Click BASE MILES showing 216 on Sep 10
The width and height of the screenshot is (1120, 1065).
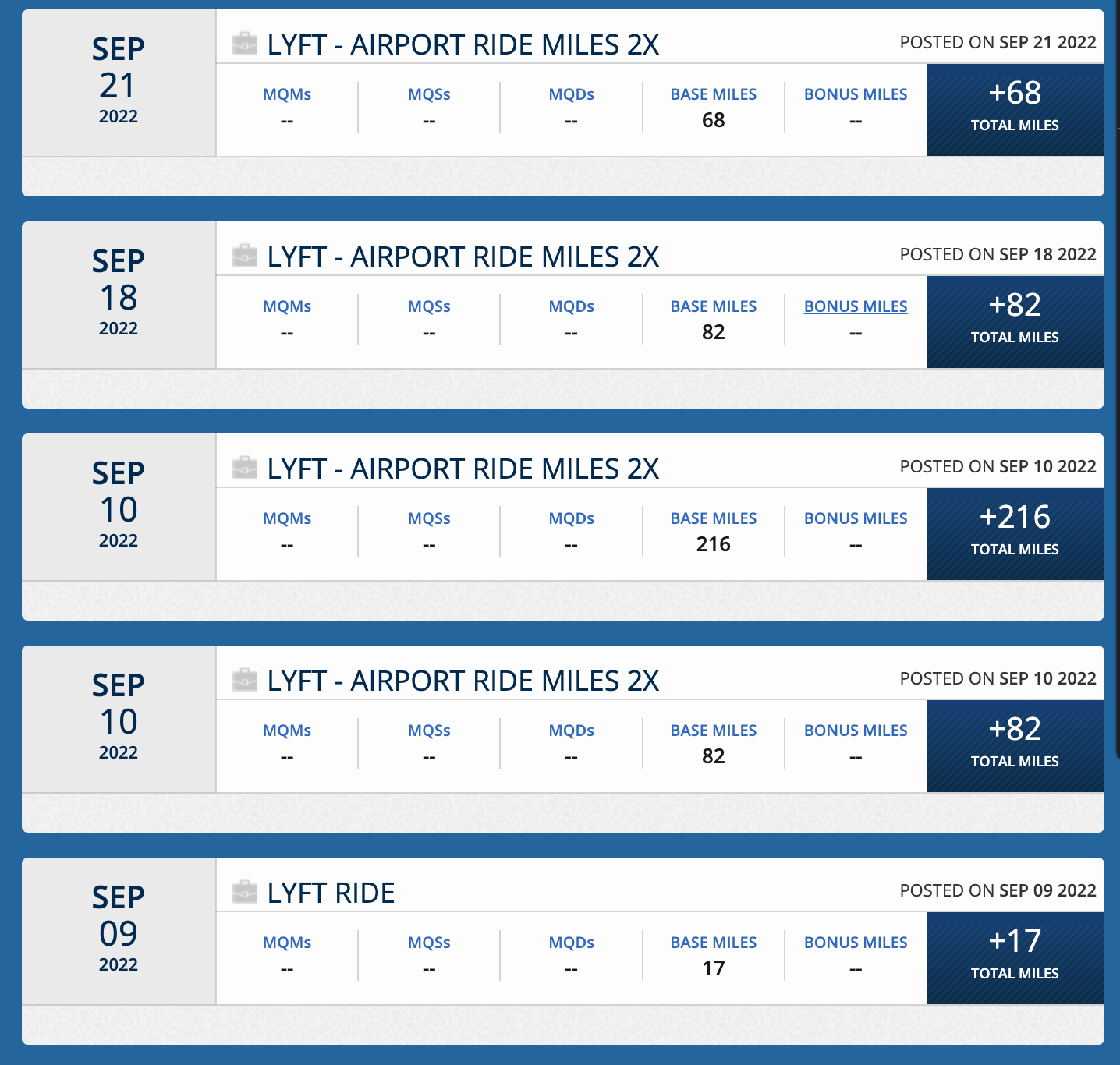pyautogui.click(x=712, y=518)
